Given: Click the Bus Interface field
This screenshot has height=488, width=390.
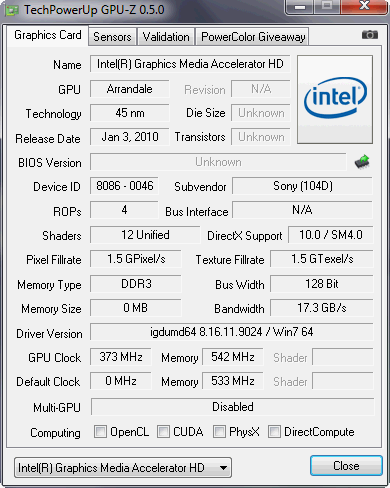Looking at the screenshot, I should 302,210.
